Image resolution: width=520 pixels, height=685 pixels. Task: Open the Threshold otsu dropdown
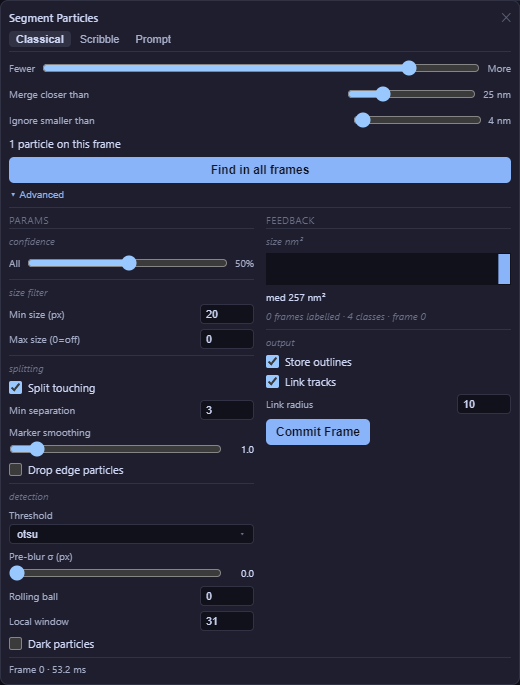131,534
